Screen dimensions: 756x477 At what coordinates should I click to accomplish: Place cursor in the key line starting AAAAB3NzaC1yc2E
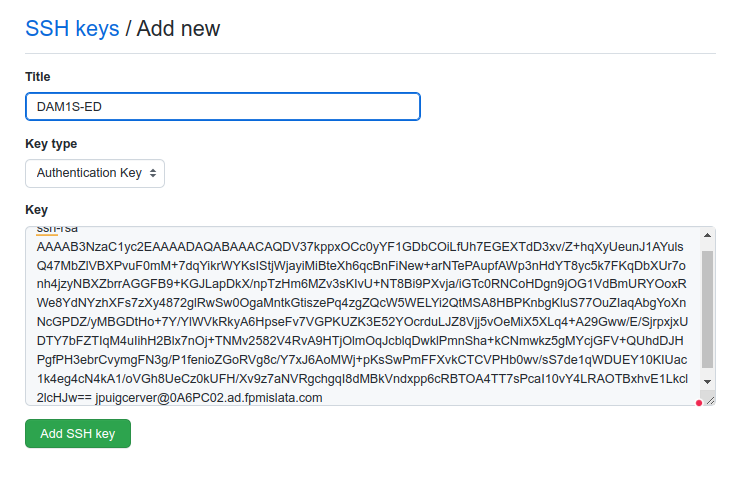coord(360,247)
